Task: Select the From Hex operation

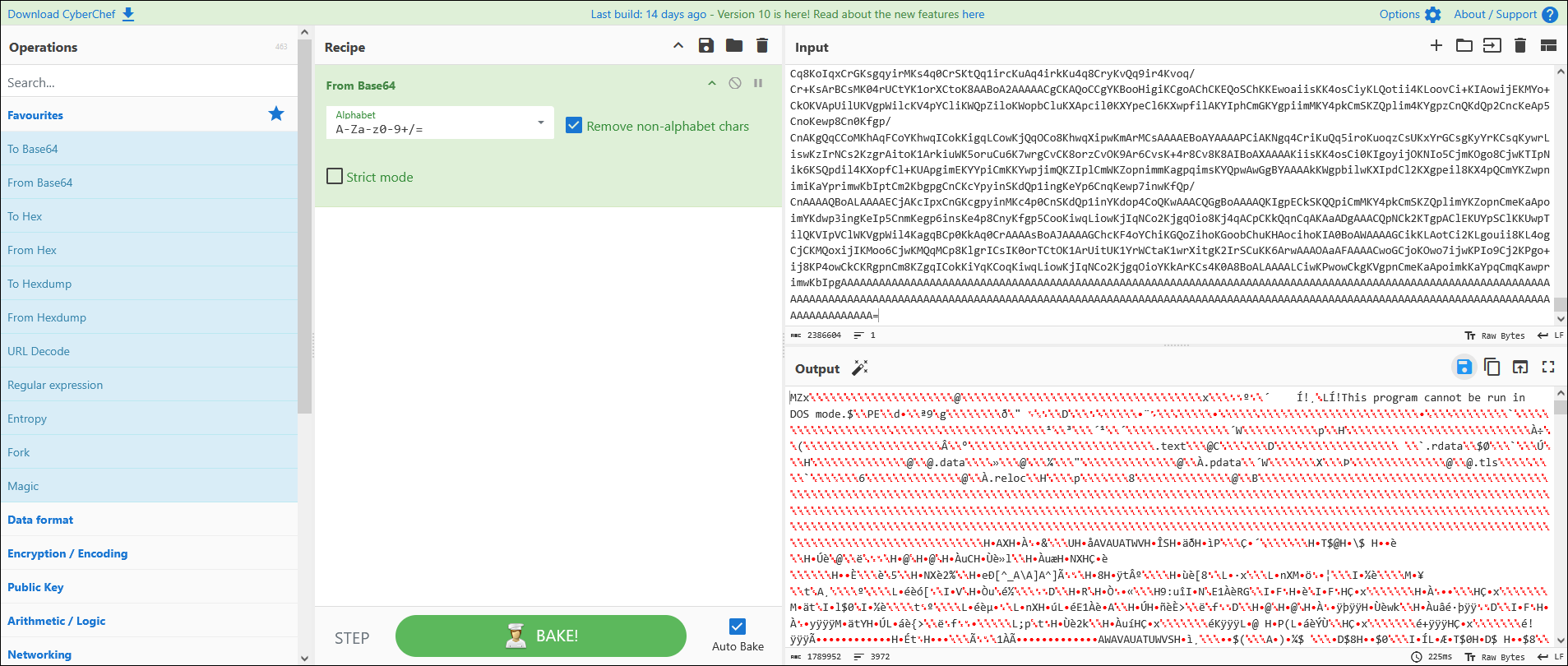Action: click(149, 250)
